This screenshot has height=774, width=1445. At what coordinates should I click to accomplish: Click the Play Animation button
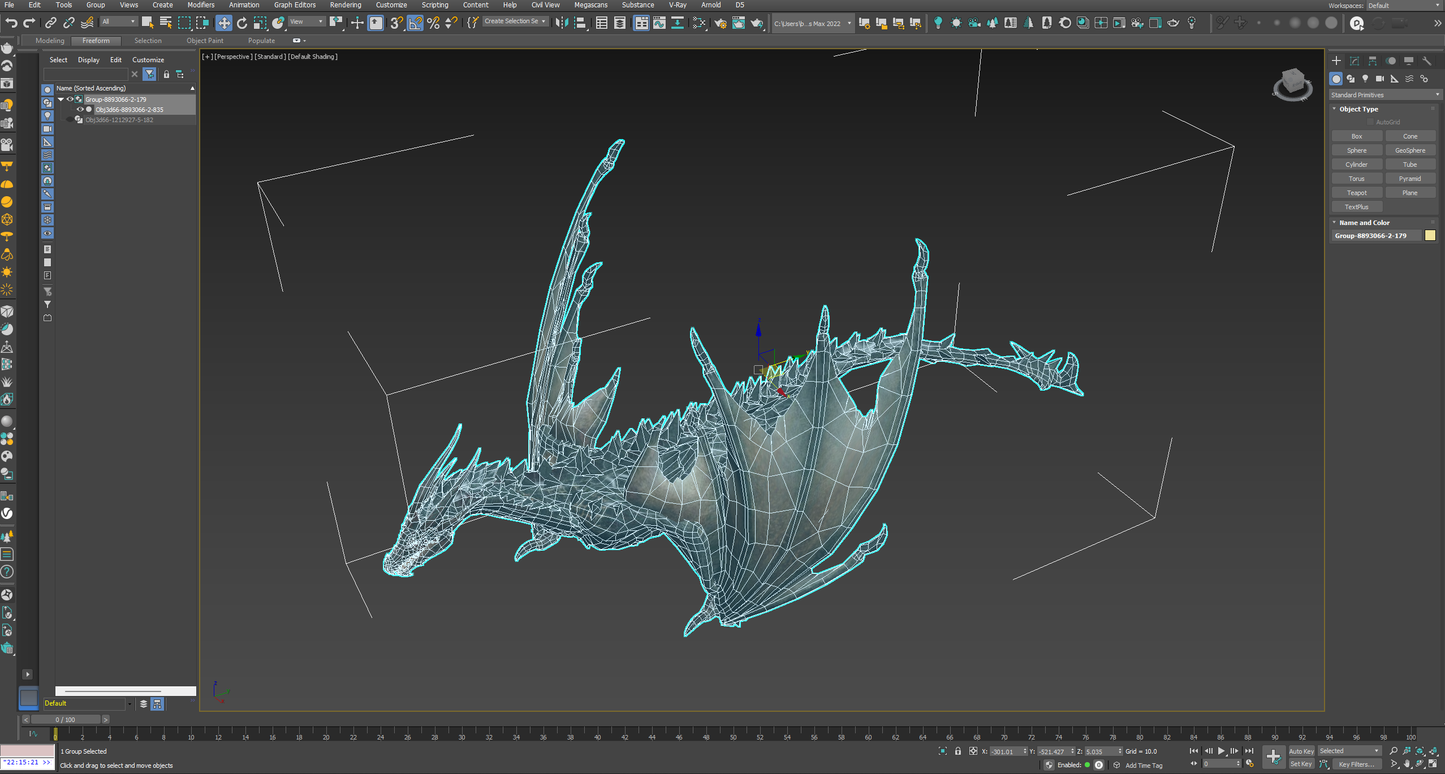tap(1221, 751)
